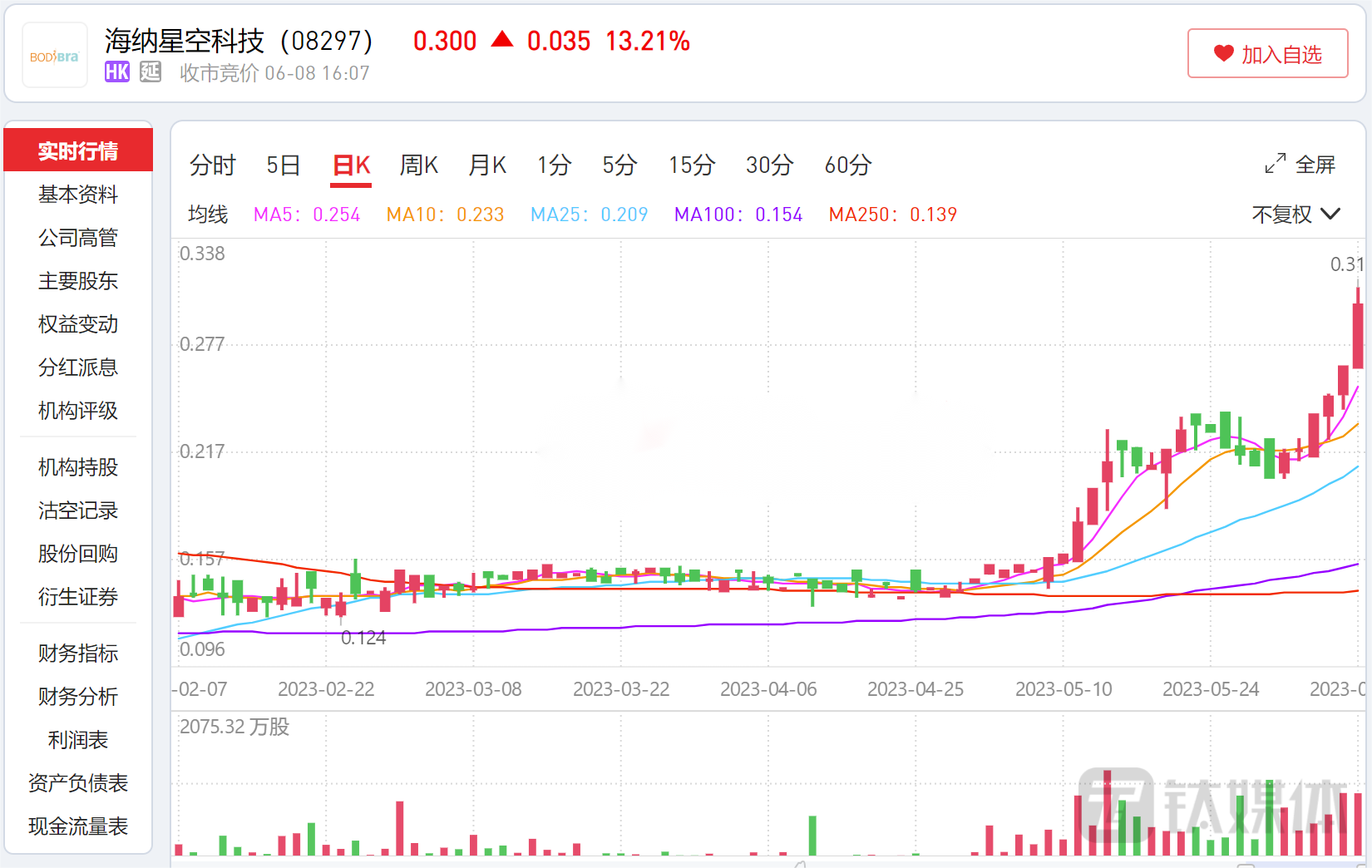Click the BodiBra company logo
Screen dimensions: 1372x868
[55, 56]
